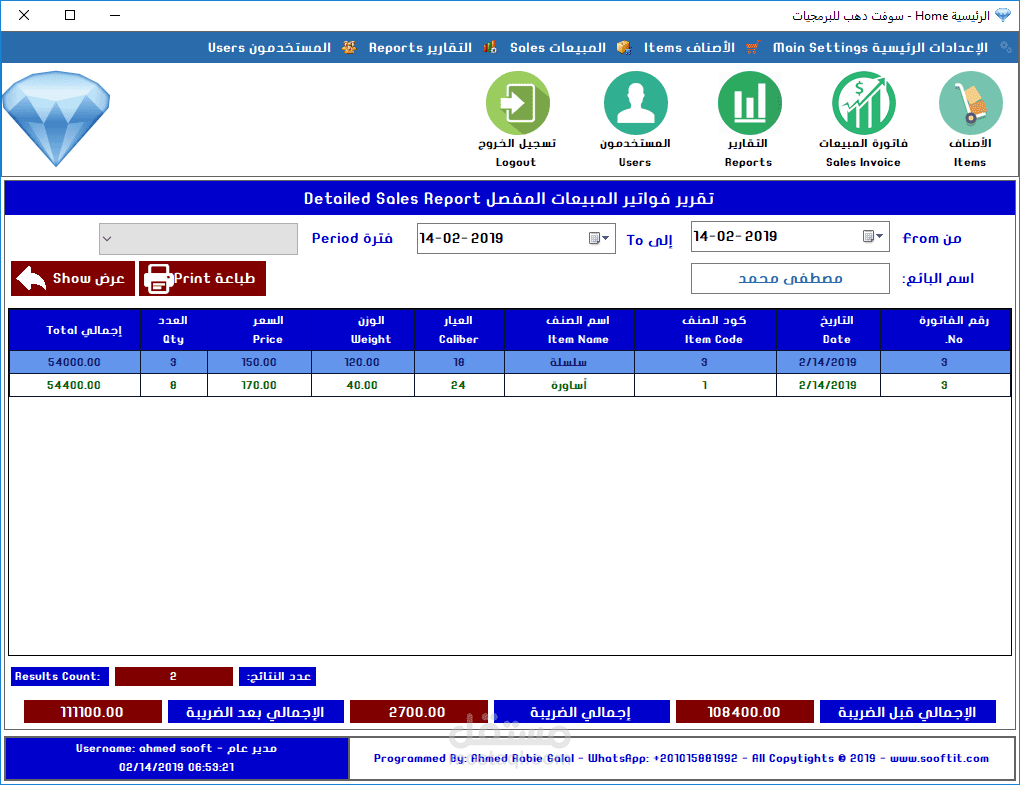Click price cell 170.00
The width and height of the screenshot is (1020, 785).
pos(260,385)
